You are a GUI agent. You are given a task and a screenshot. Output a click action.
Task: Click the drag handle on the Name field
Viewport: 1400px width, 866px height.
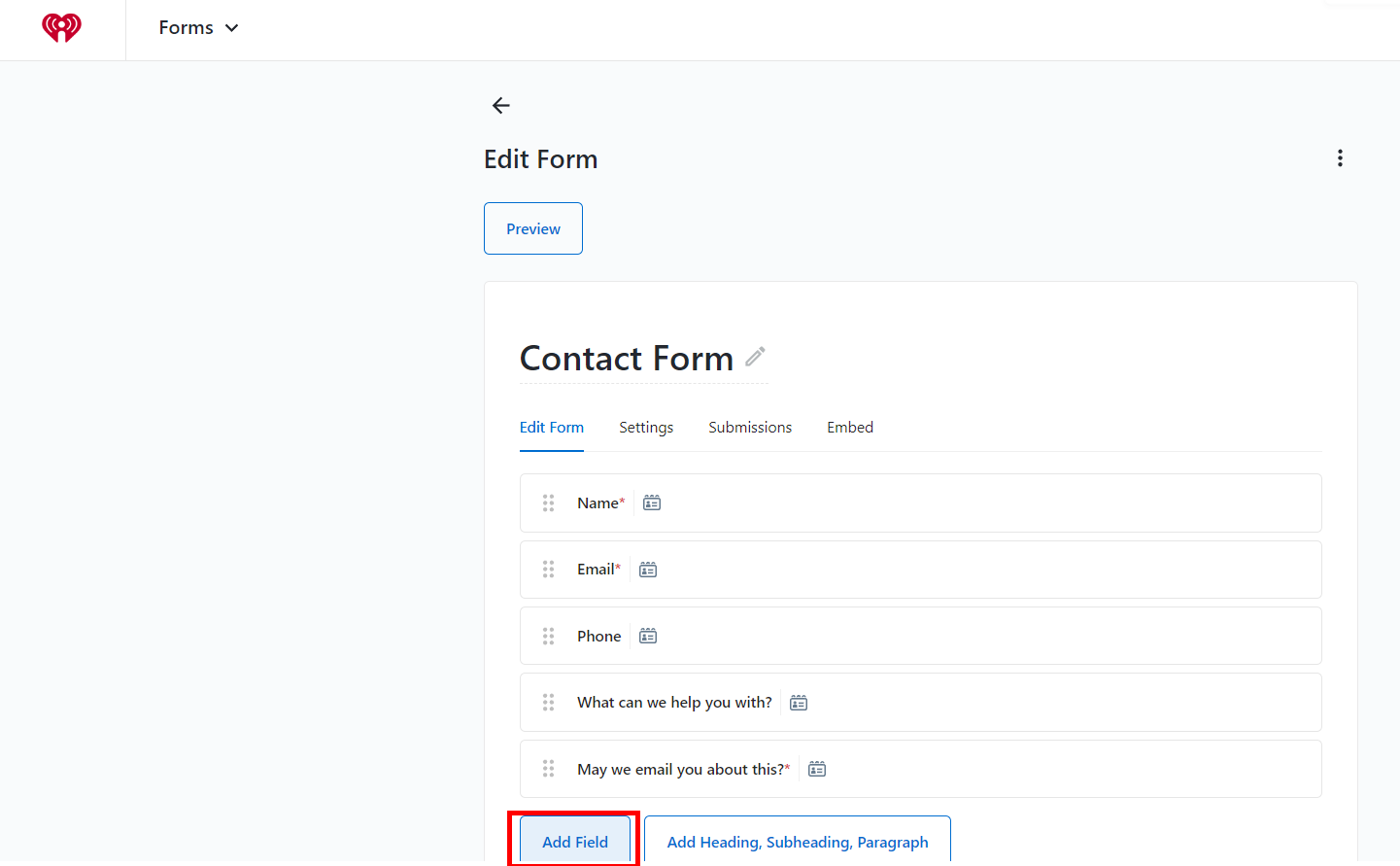[x=548, y=502]
